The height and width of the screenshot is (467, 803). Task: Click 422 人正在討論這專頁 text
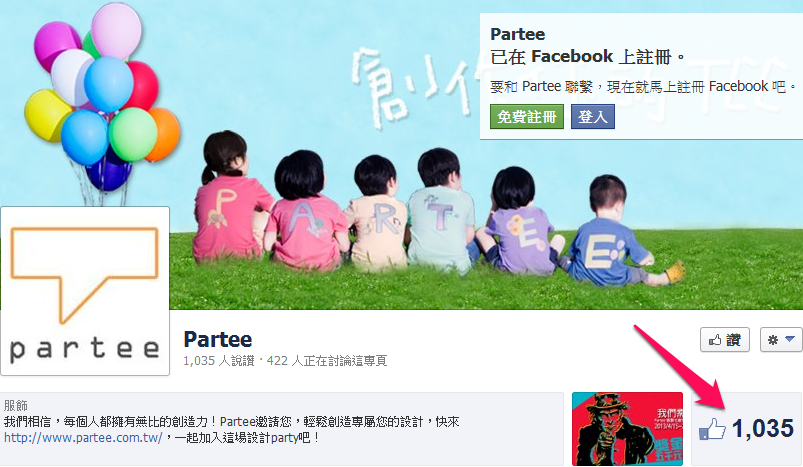pos(327,361)
